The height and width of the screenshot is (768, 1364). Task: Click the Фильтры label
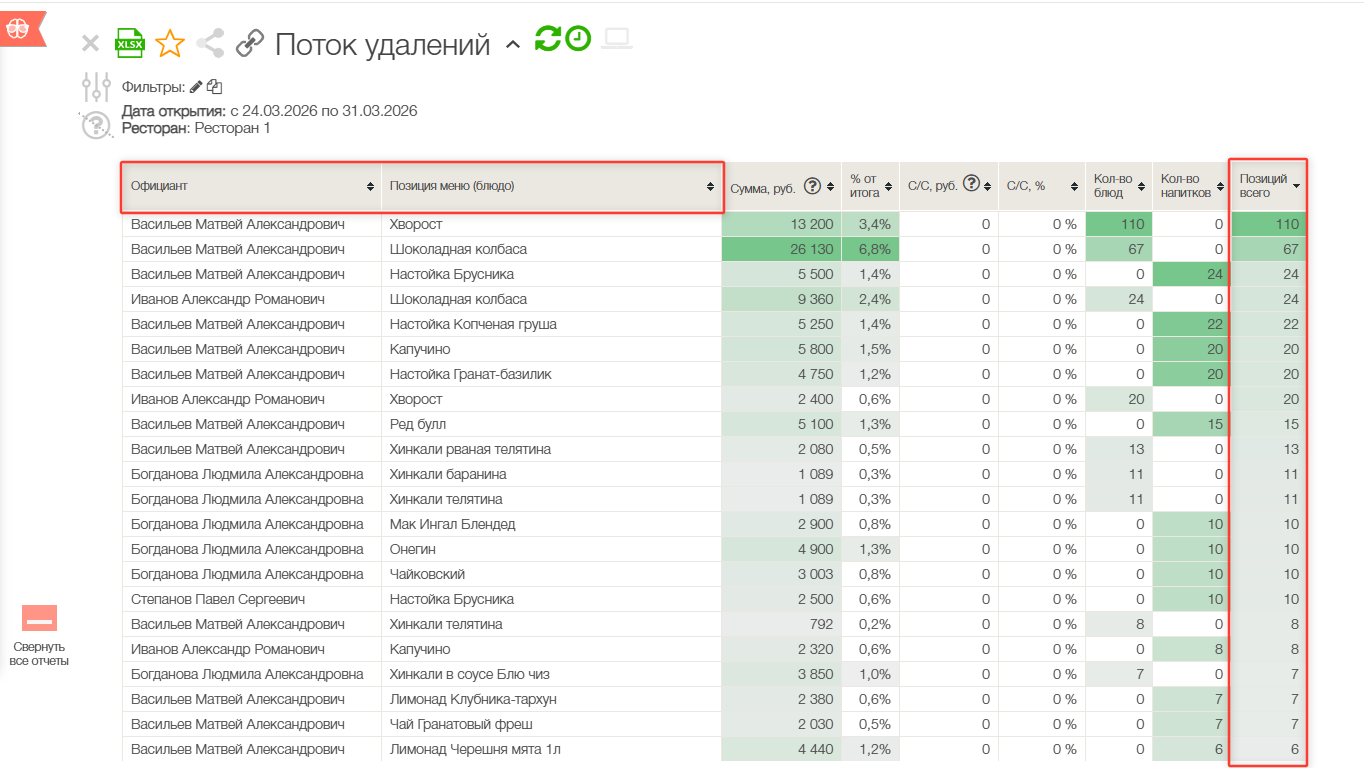point(153,88)
